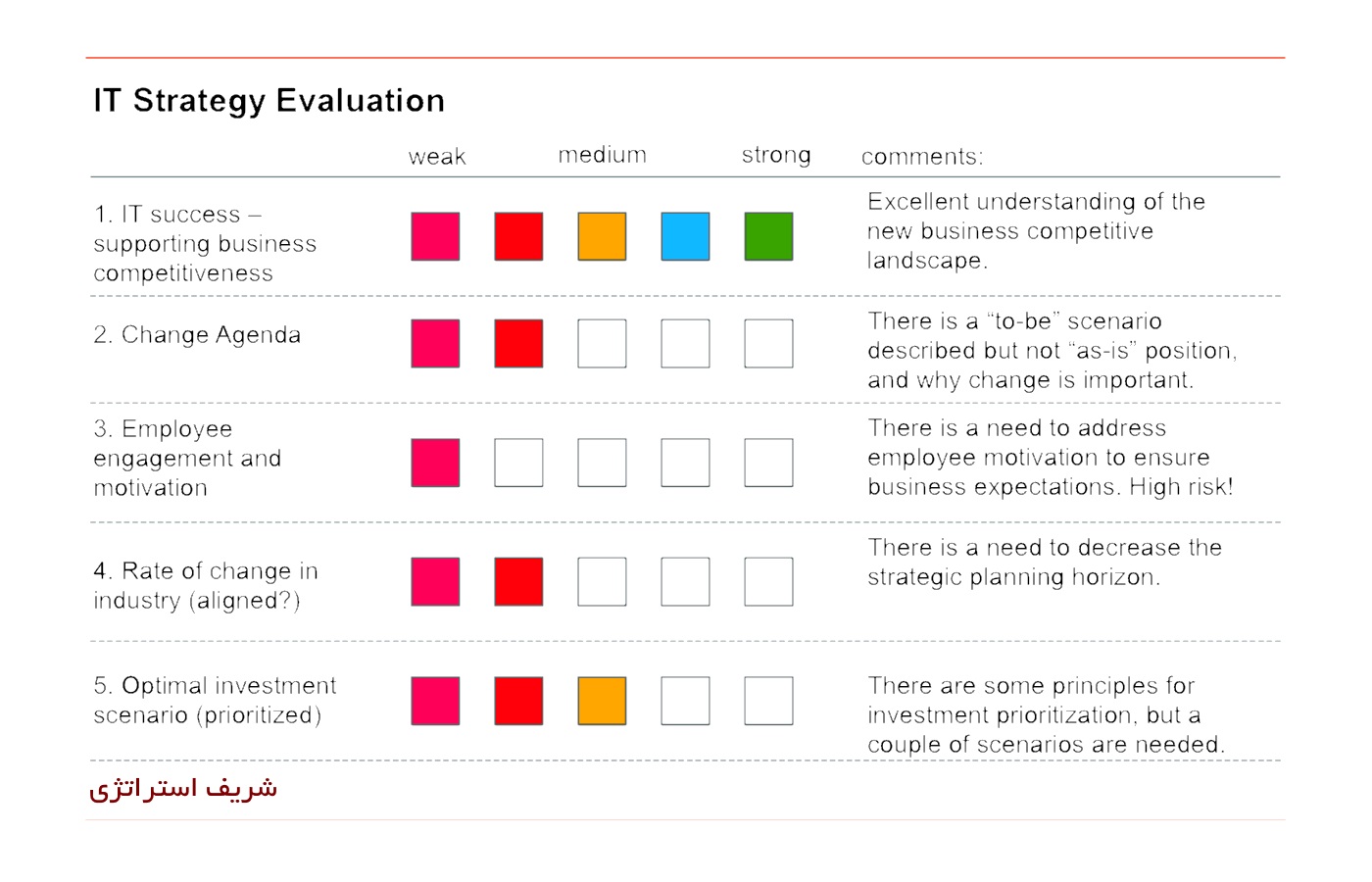Click the 'weak' column header
The width and height of the screenshot is (1372, 882).
(437, 157)
